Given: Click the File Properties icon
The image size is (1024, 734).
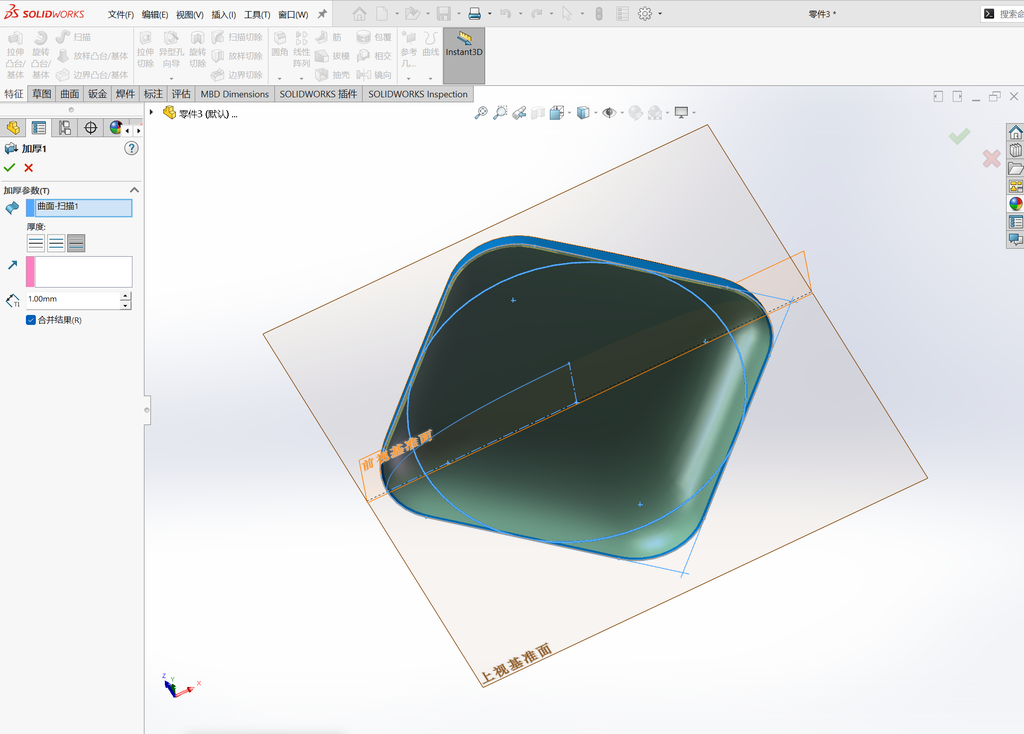Looking at the screenshot, I should click(622, 14).
